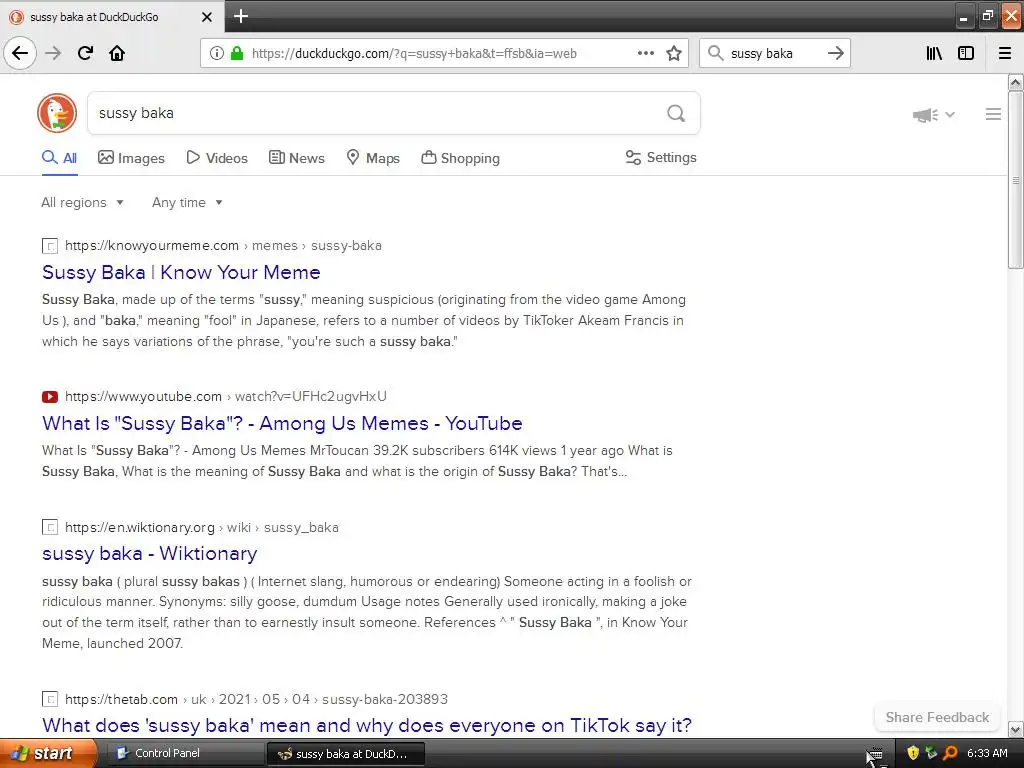Screen dimensions: 1024x768
Task: Click scrollbar down arrow
Action: pos(1015,729)
